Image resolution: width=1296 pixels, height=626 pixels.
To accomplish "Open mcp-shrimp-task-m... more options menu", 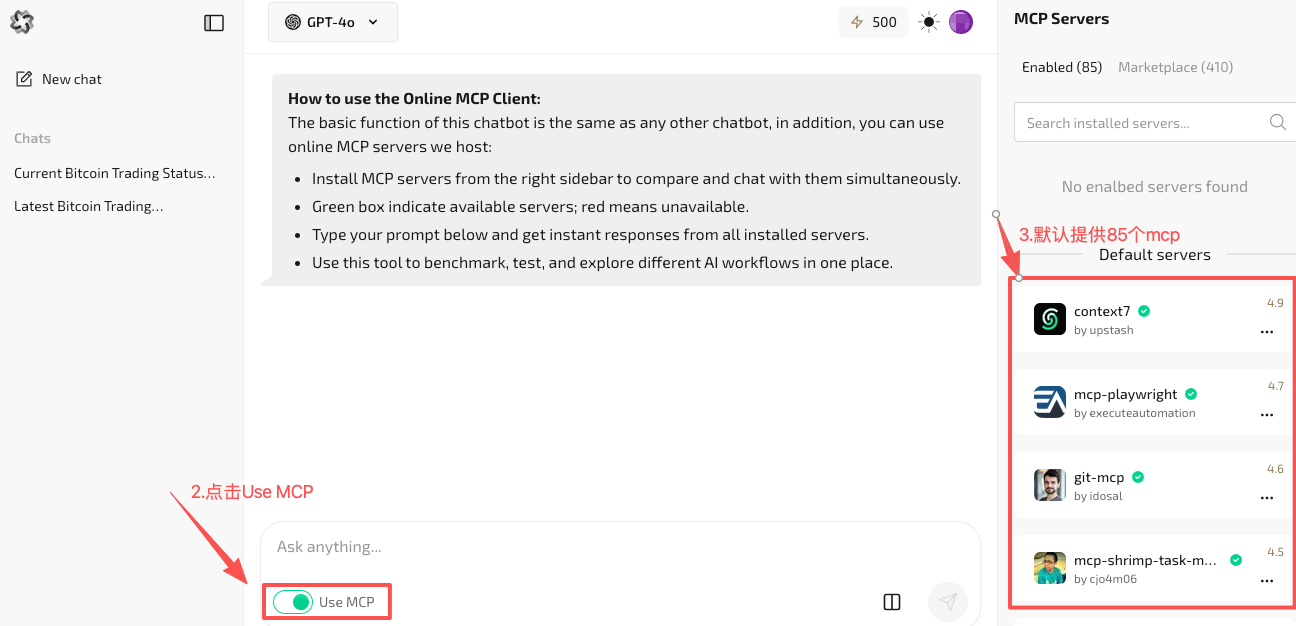I will point(1267,580).
